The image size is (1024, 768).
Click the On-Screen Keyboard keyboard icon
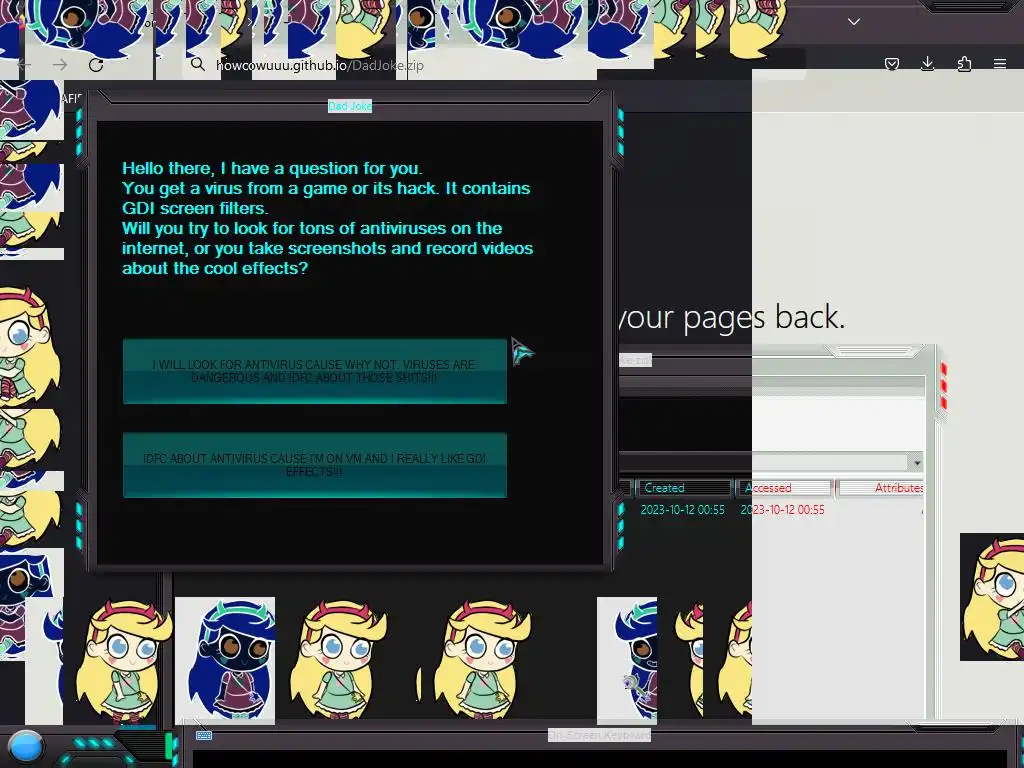204,735
